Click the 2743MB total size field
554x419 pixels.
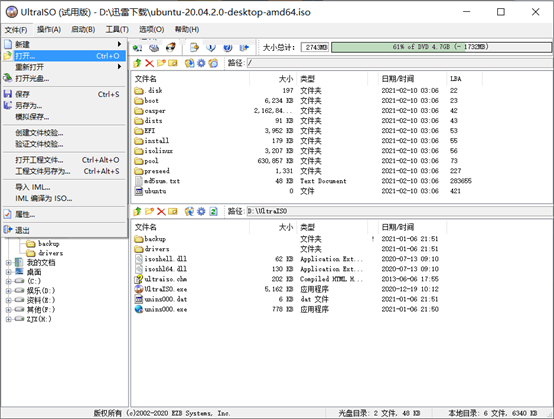(315, 47)
